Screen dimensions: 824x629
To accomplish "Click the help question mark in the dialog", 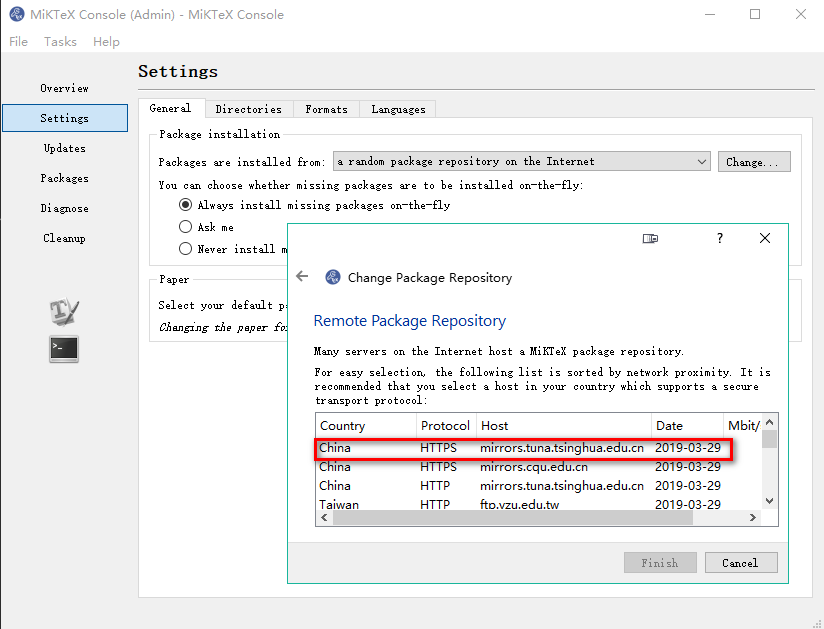I will point(719,239).
